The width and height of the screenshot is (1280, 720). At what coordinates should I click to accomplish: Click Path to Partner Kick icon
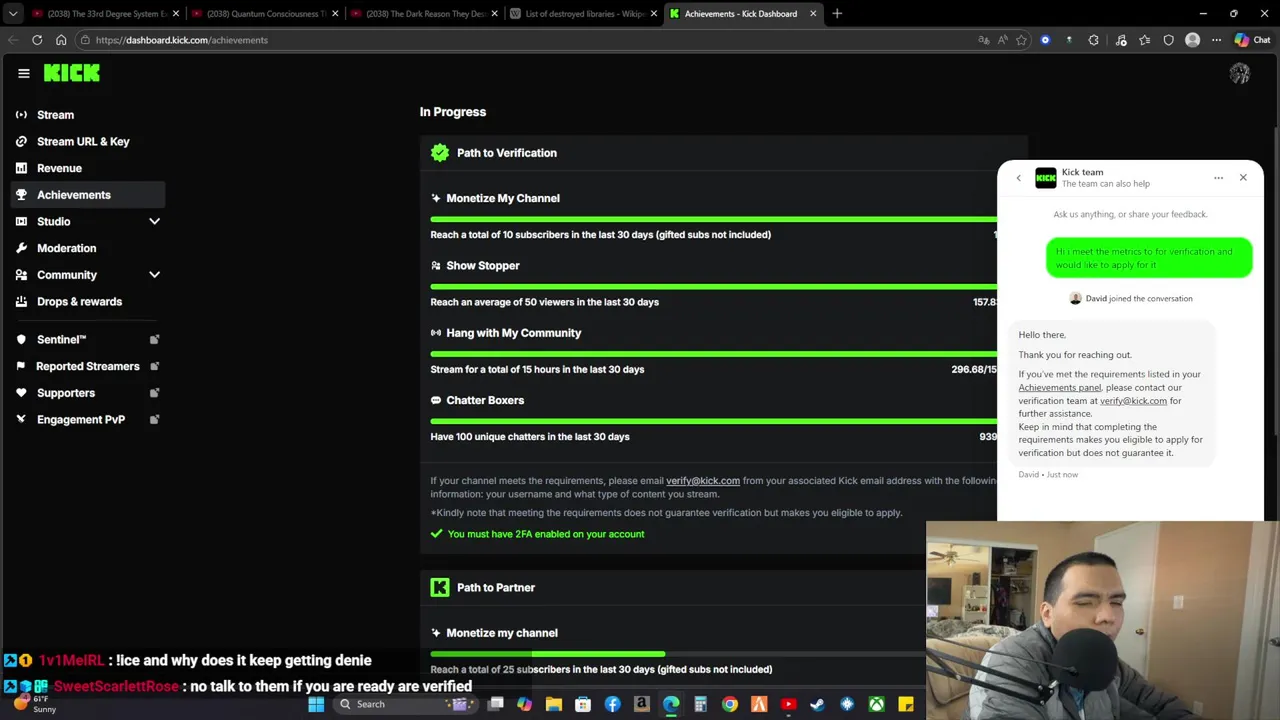tap(440, 588)
